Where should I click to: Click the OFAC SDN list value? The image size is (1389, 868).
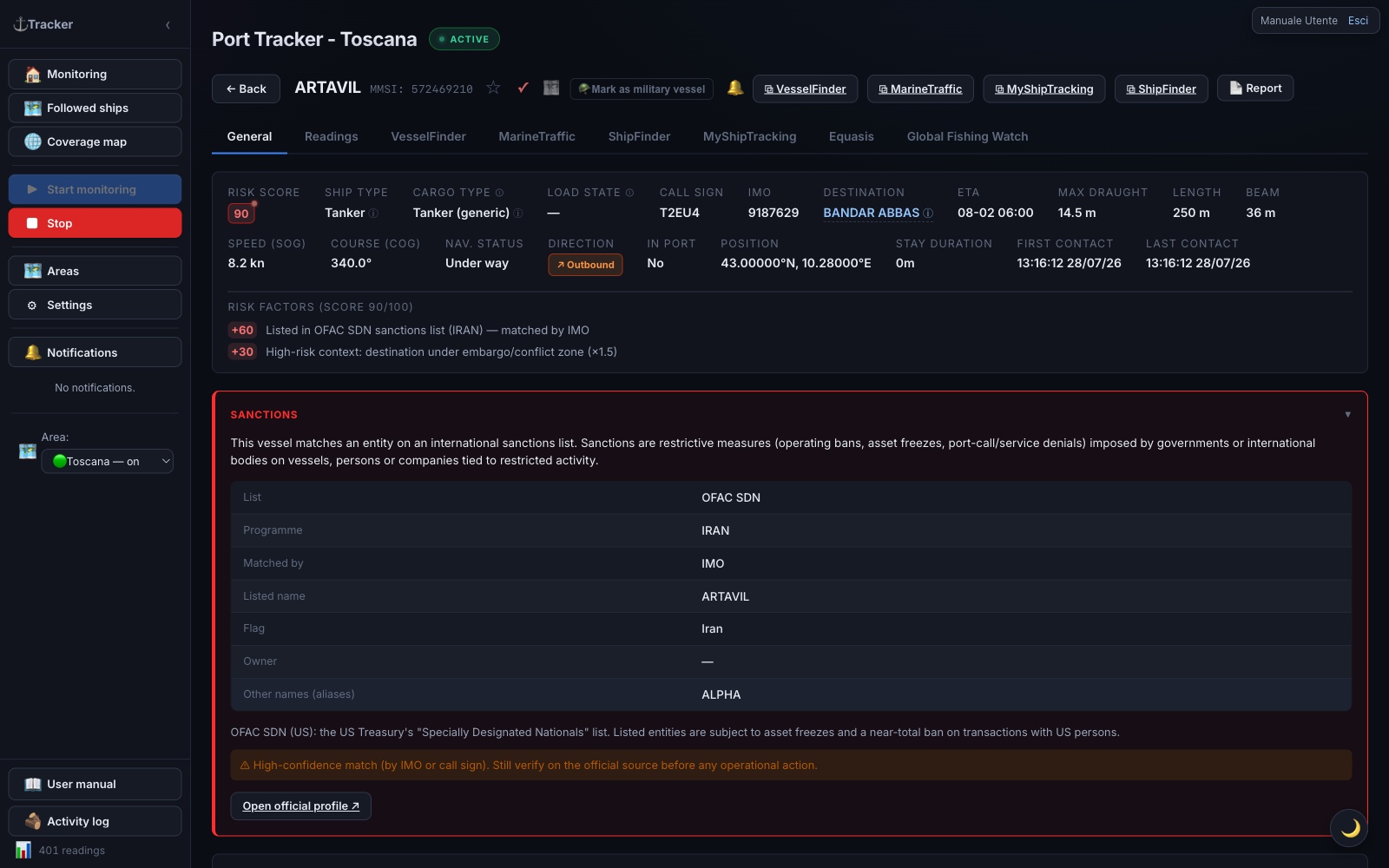731,497
